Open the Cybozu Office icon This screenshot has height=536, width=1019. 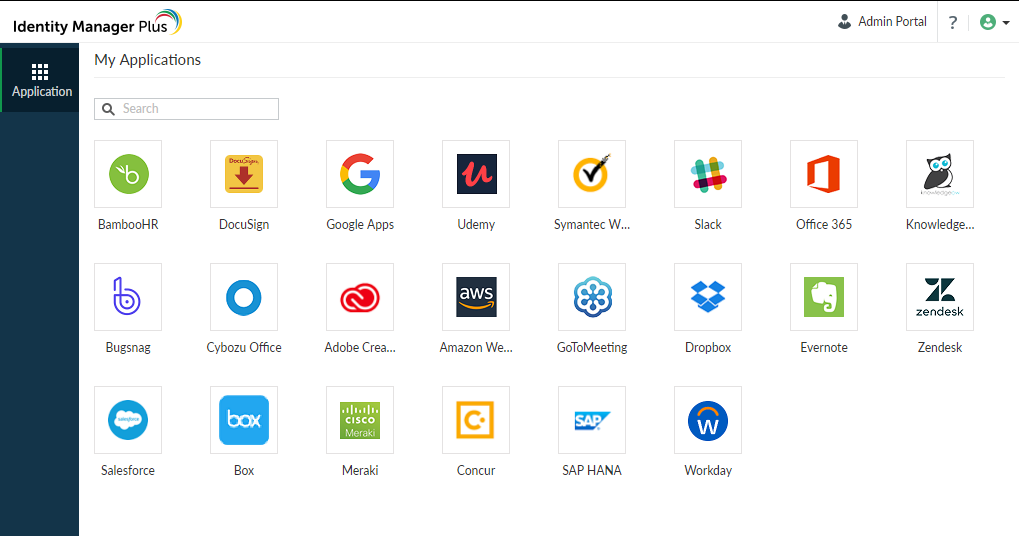coord(244,297)
